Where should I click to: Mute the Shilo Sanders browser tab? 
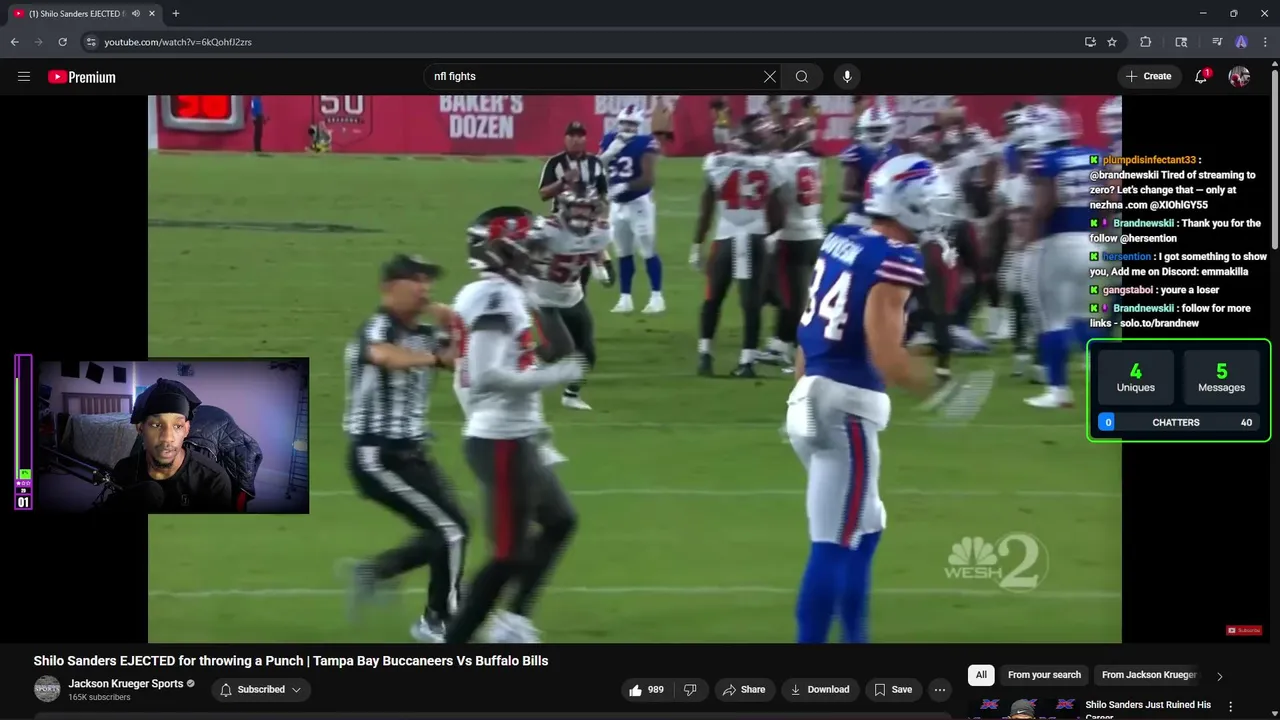tap(136, 13)
